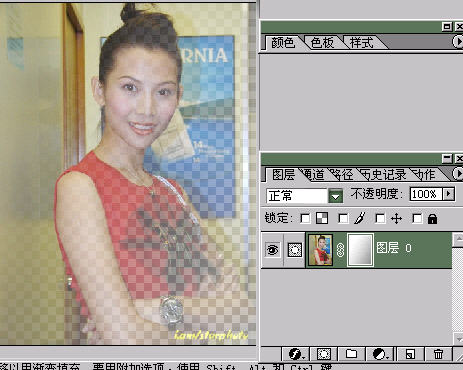The image size is (463, 370).
Task: Enable lock position checkbox
Action: [x=380, y=219]
